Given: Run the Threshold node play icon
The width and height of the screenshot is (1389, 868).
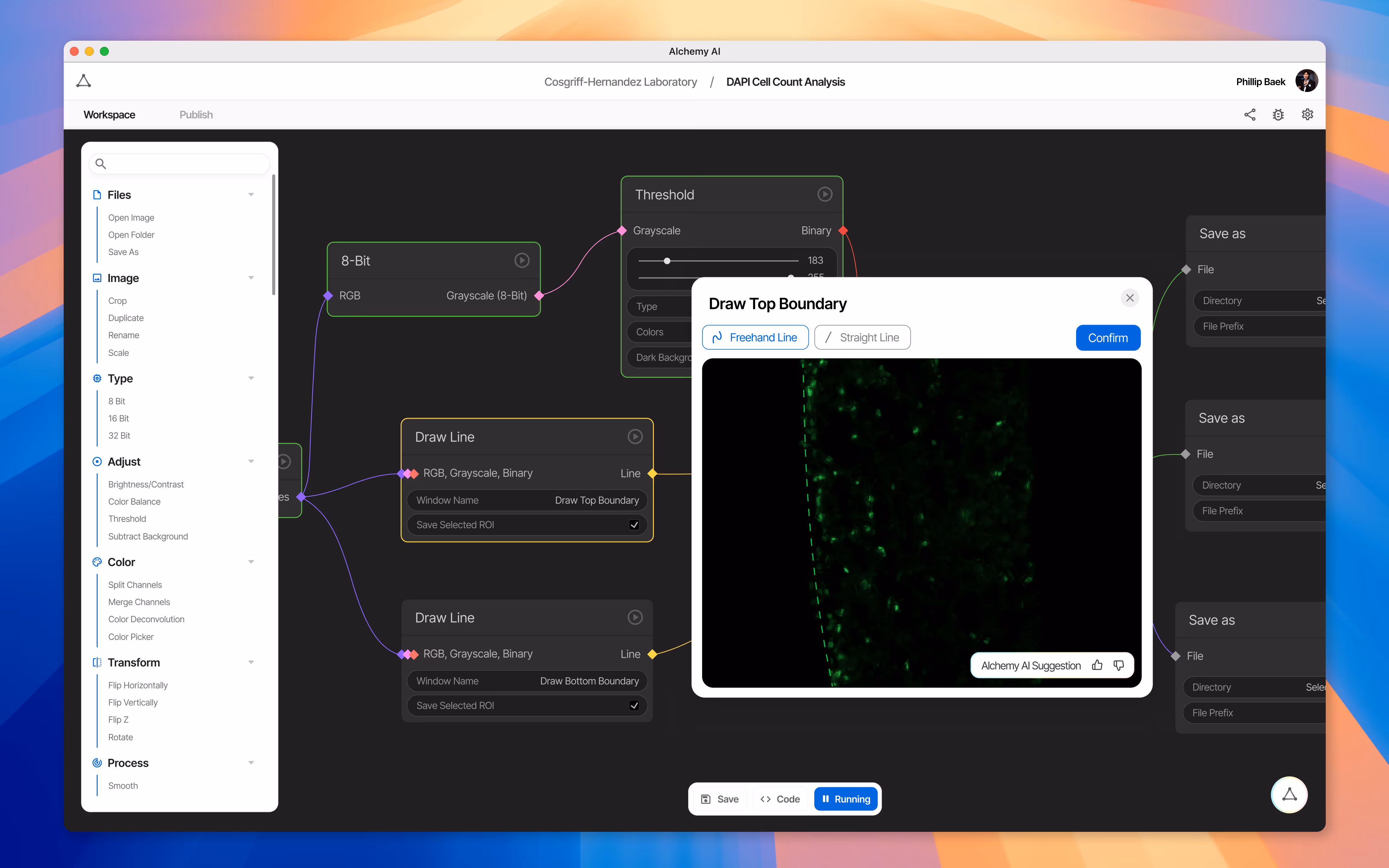Looking at the screenshot, I should click(x=825, y=195).
